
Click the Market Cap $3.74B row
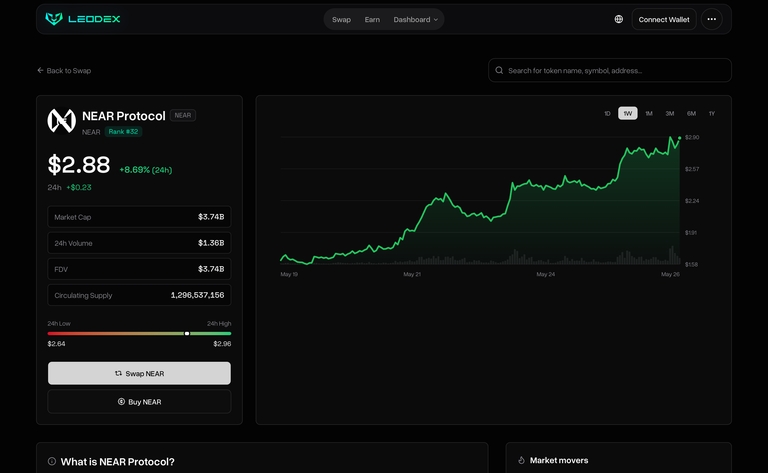click(x=139, y=217)
